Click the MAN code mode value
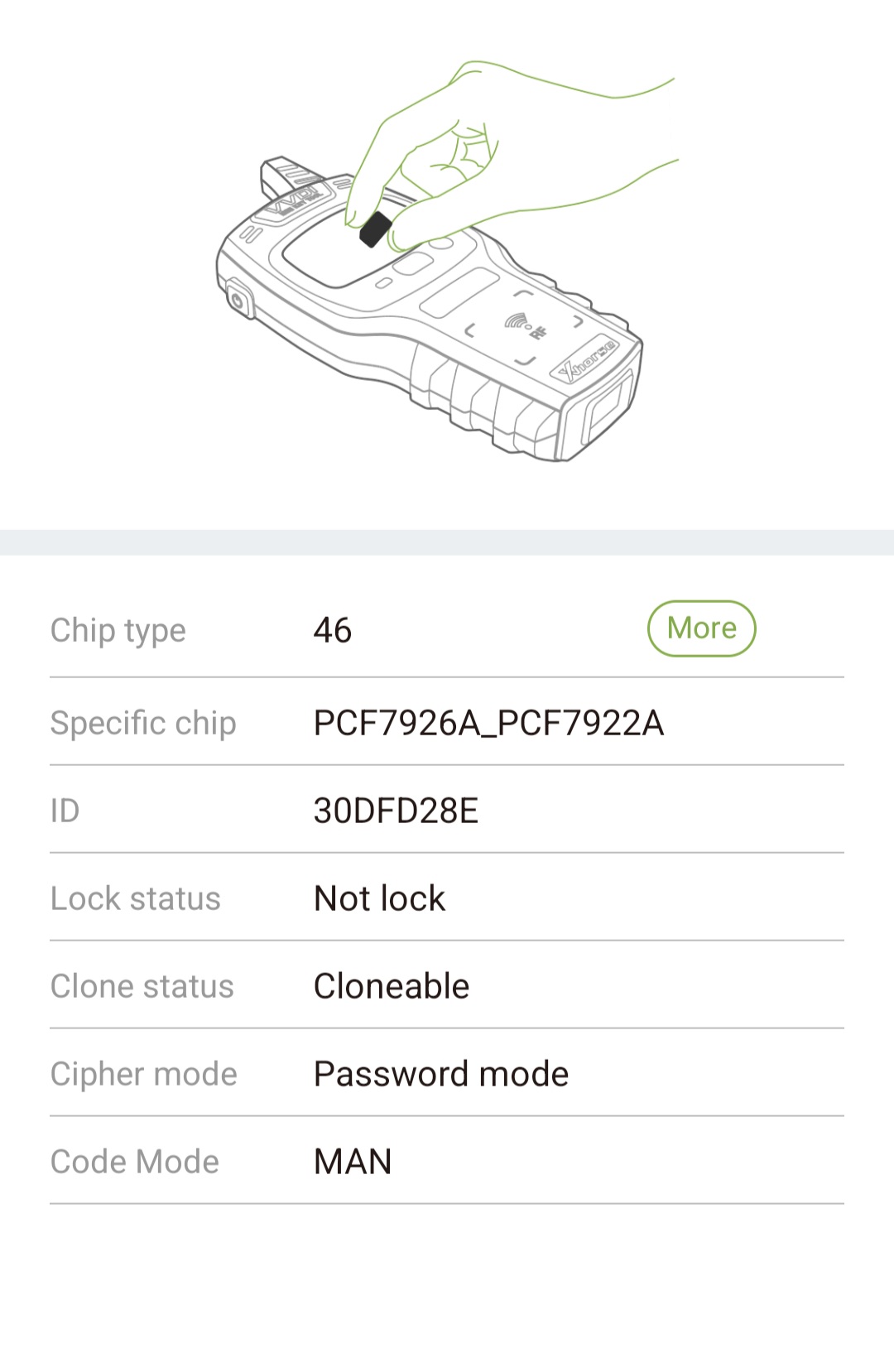The width and height of the screenshot is (894, 1372). coord(353,1162)
